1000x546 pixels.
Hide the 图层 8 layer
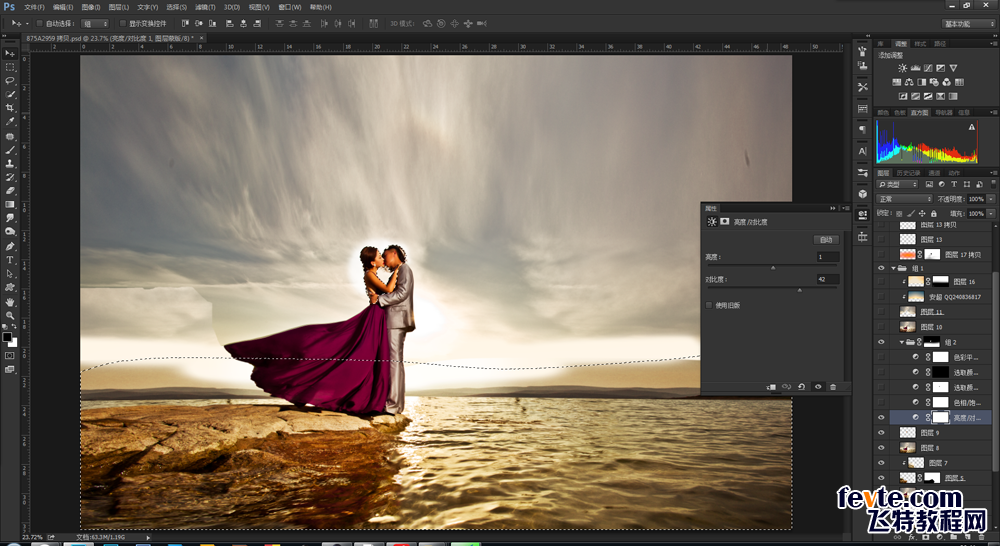coord(881,448)
